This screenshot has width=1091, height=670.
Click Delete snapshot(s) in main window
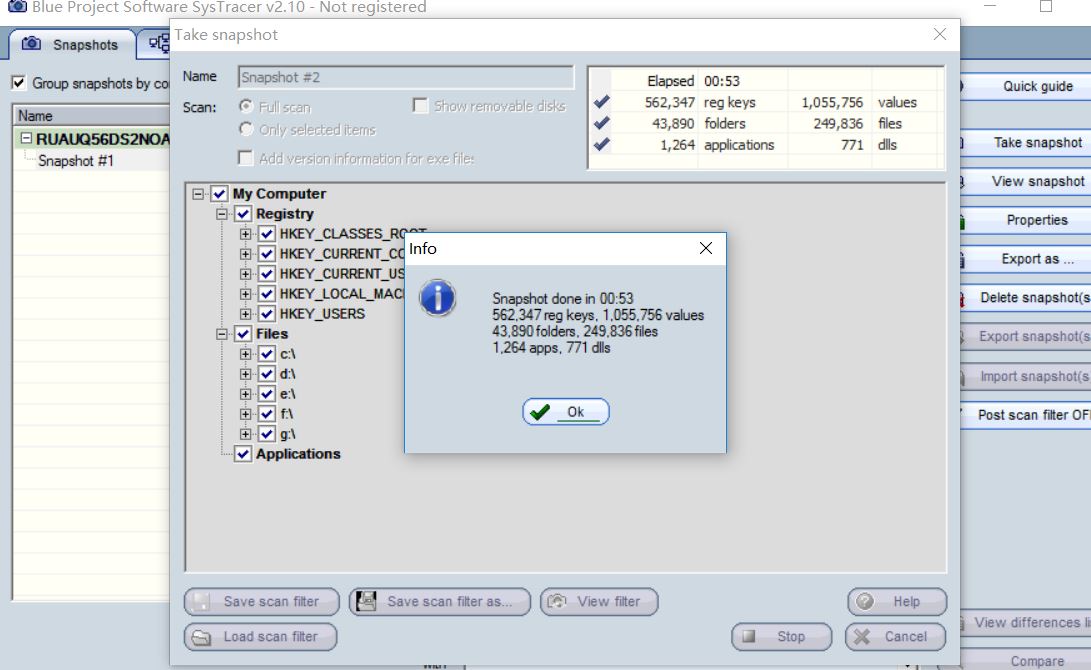click(1026, 298)
